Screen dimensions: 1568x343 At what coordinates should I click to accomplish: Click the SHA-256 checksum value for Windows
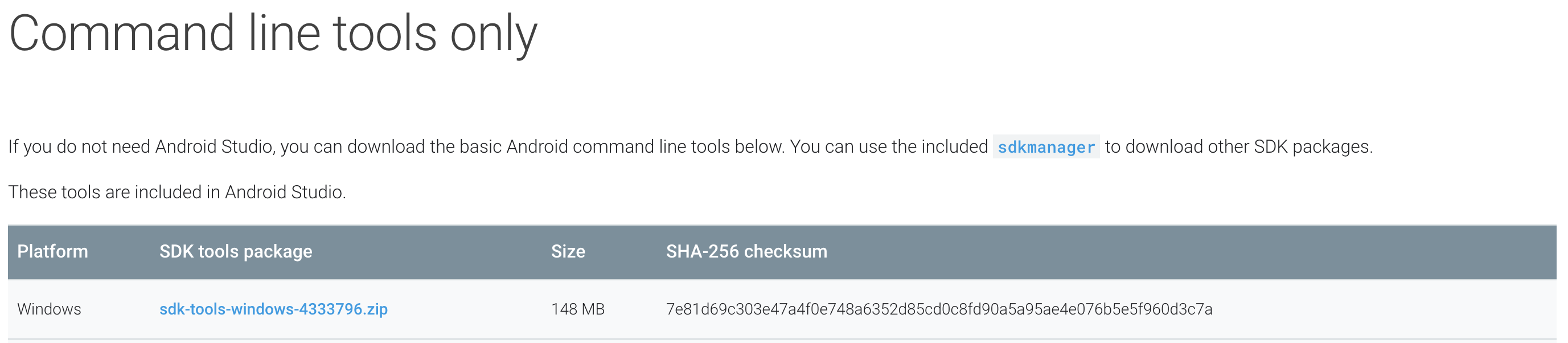click(939, 309)
